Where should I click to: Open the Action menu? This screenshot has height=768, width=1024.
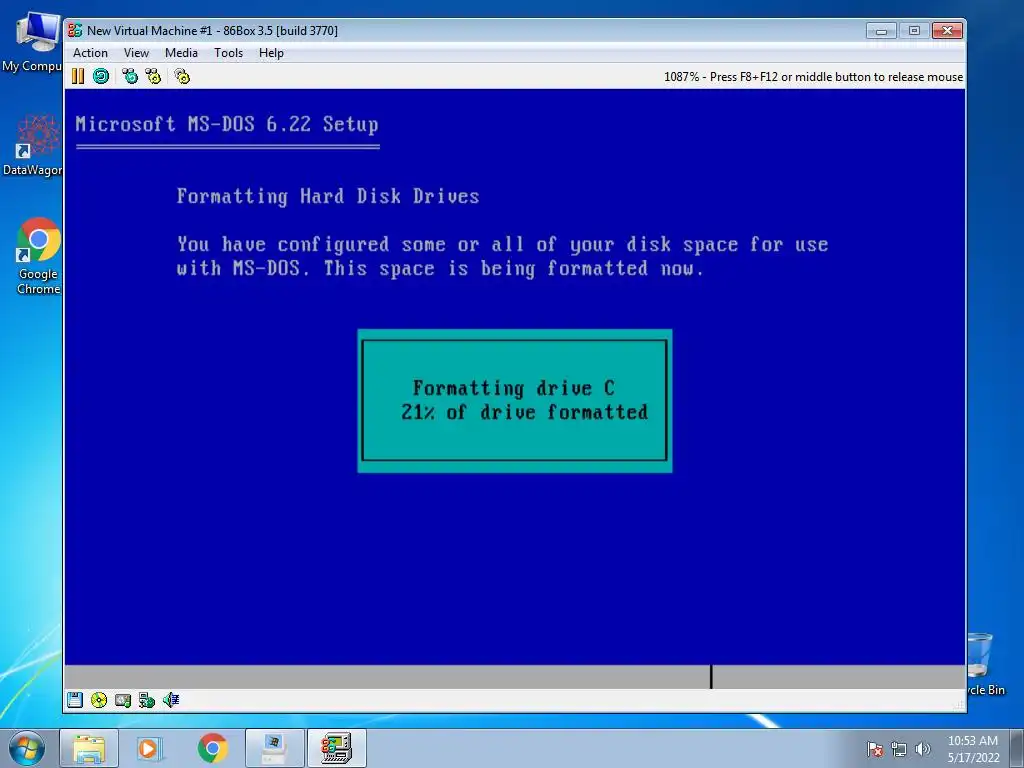(x=90, y=53)
